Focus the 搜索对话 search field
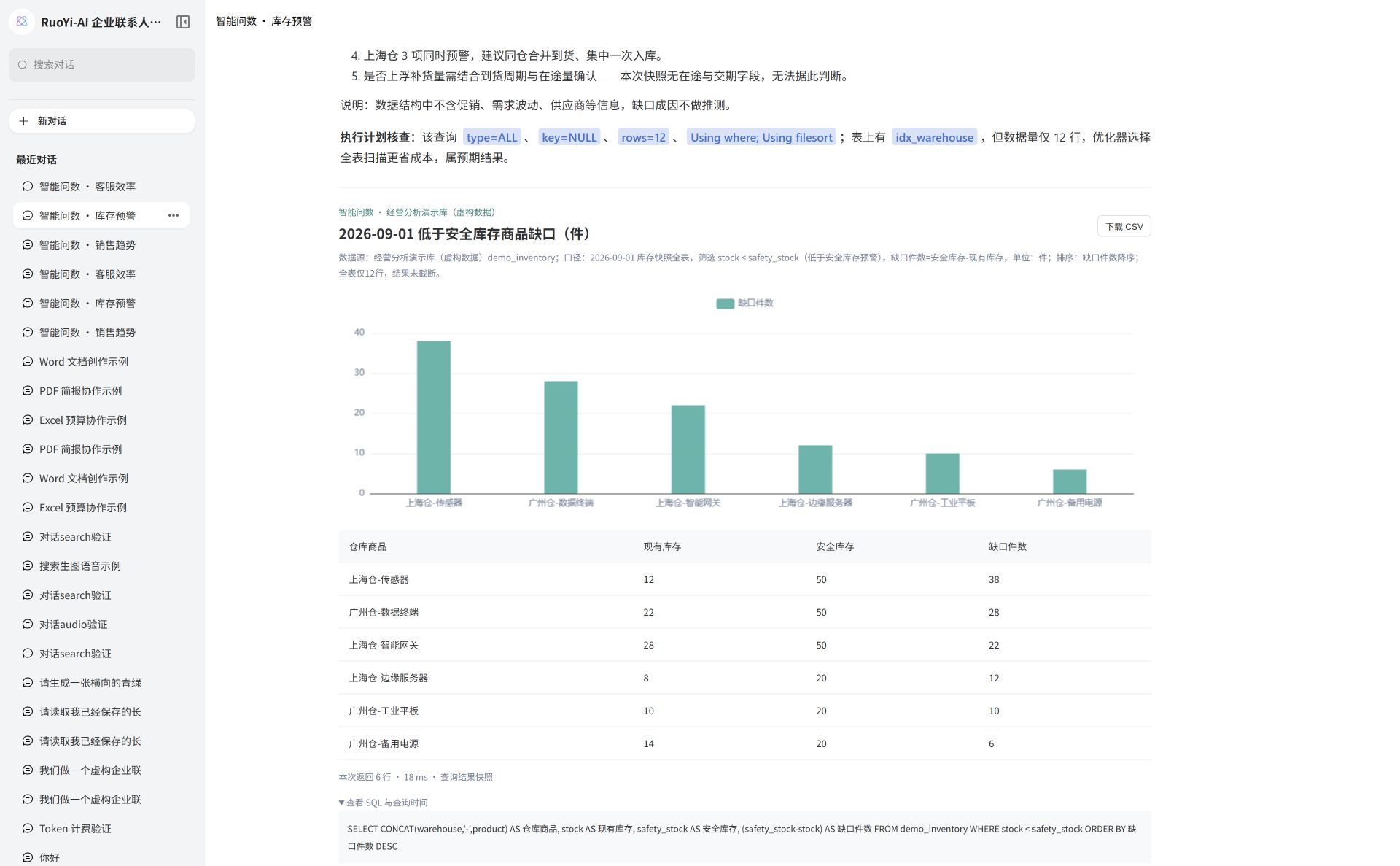Screen dimensions: 1400x866 pyautogui.click(x=102, y=65)
